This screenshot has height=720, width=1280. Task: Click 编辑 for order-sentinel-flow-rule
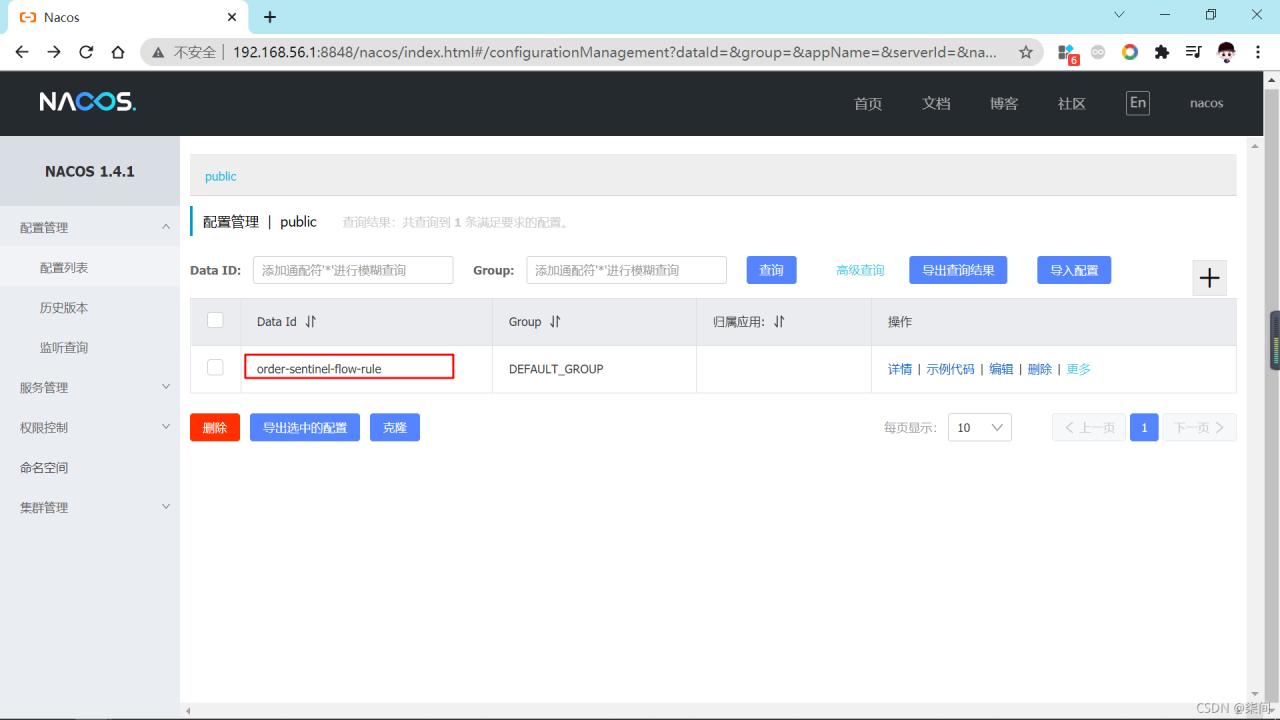1001,369
